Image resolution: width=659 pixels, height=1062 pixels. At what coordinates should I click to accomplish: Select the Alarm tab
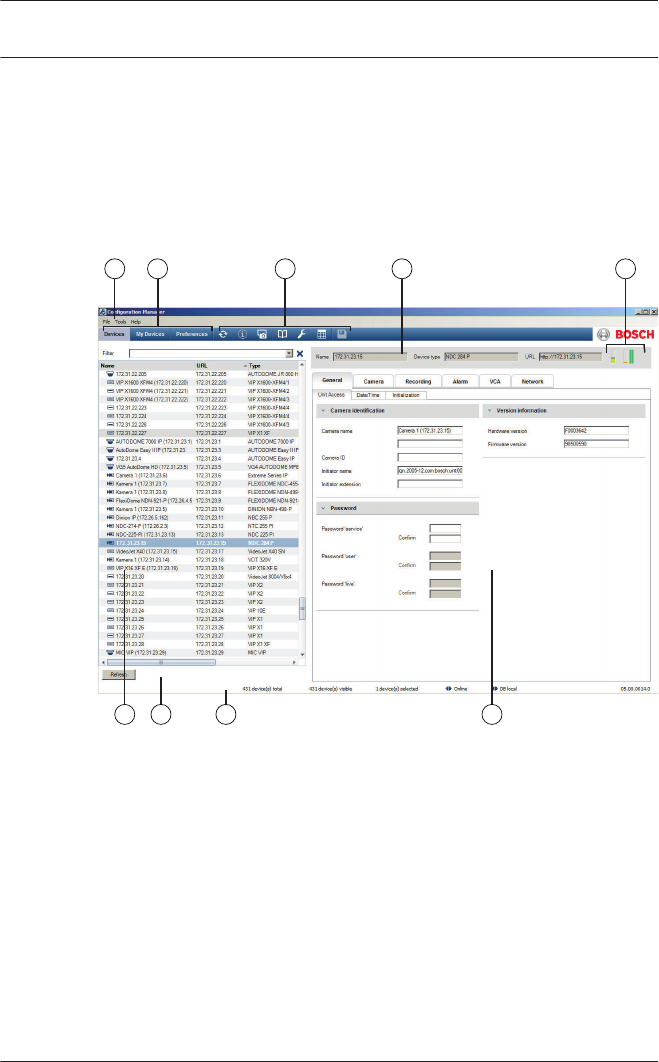460,381
